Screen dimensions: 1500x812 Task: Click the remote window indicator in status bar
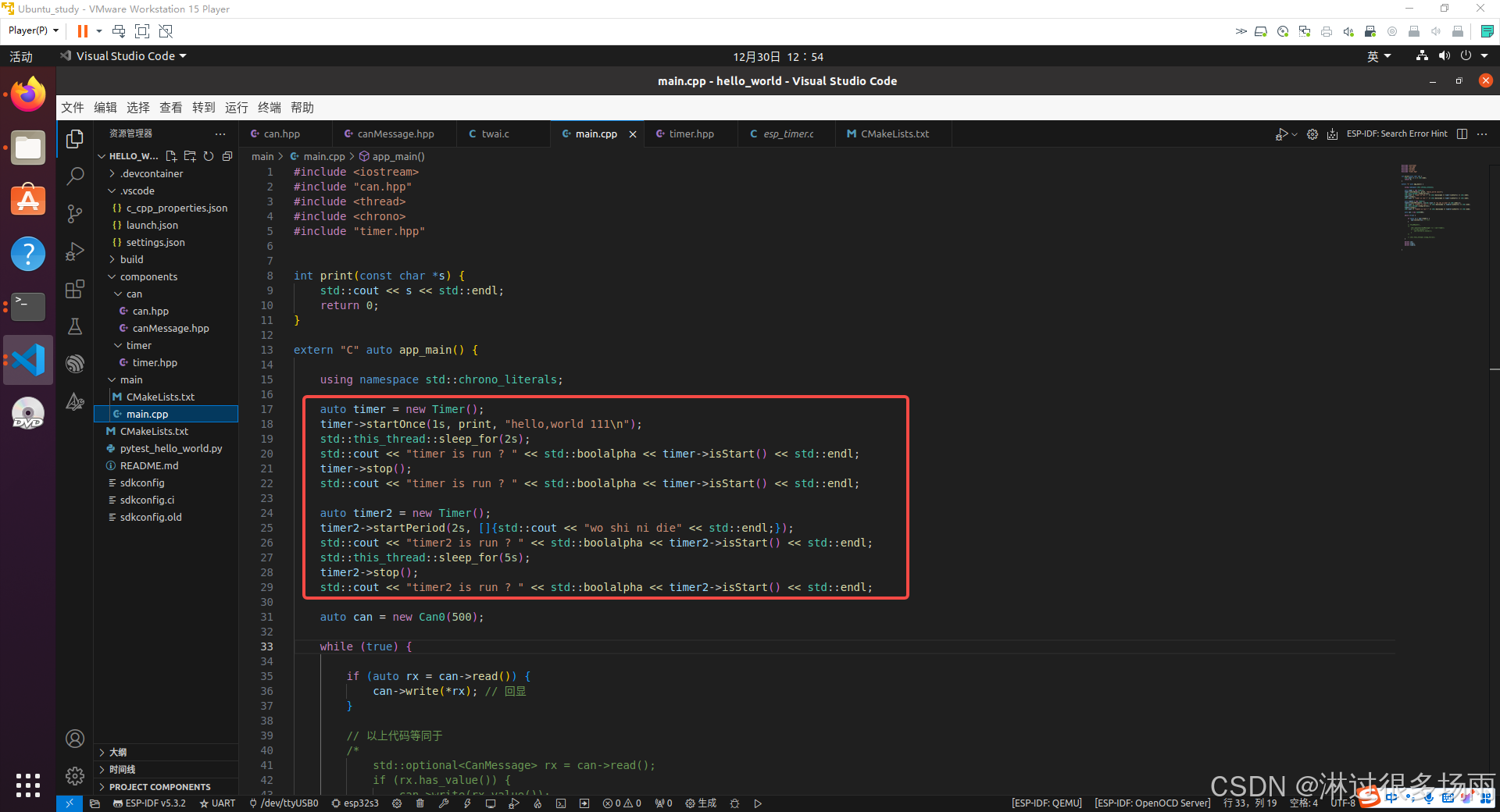(69, 803)
